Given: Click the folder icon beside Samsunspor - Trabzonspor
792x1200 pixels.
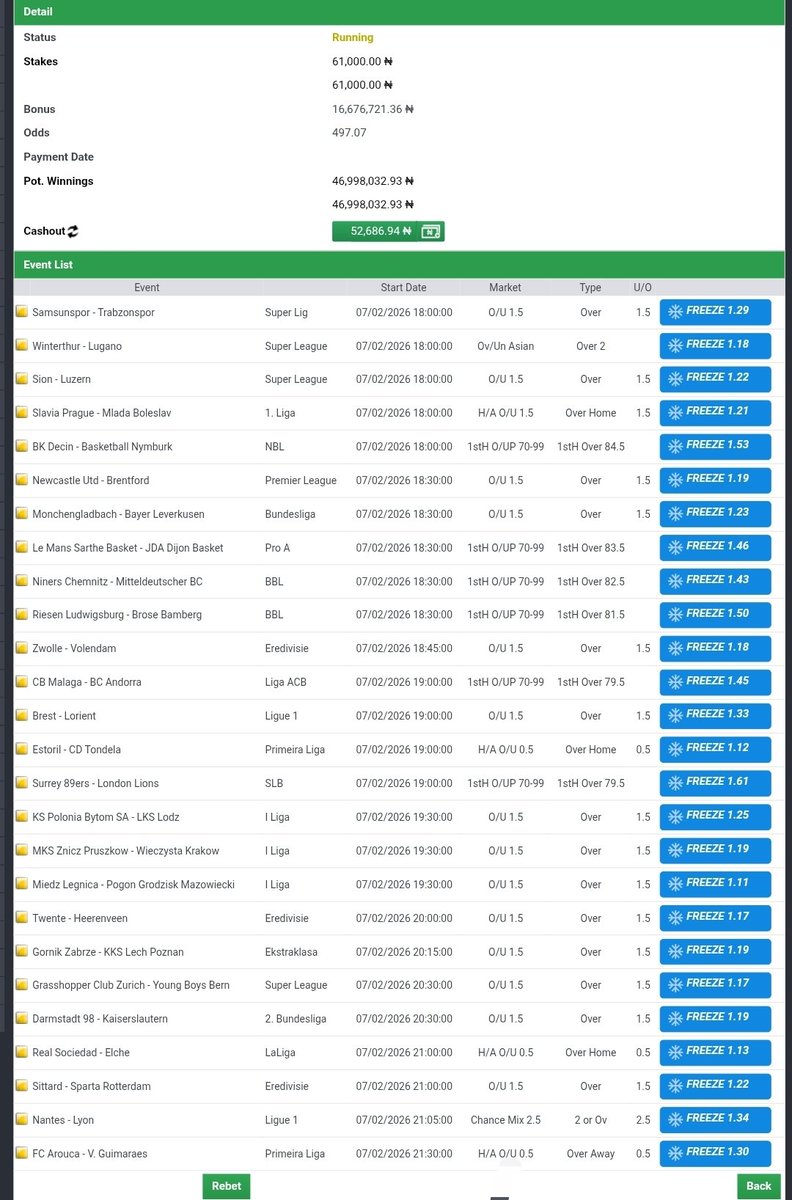Looking at the screenshot, I should point(22,312).
